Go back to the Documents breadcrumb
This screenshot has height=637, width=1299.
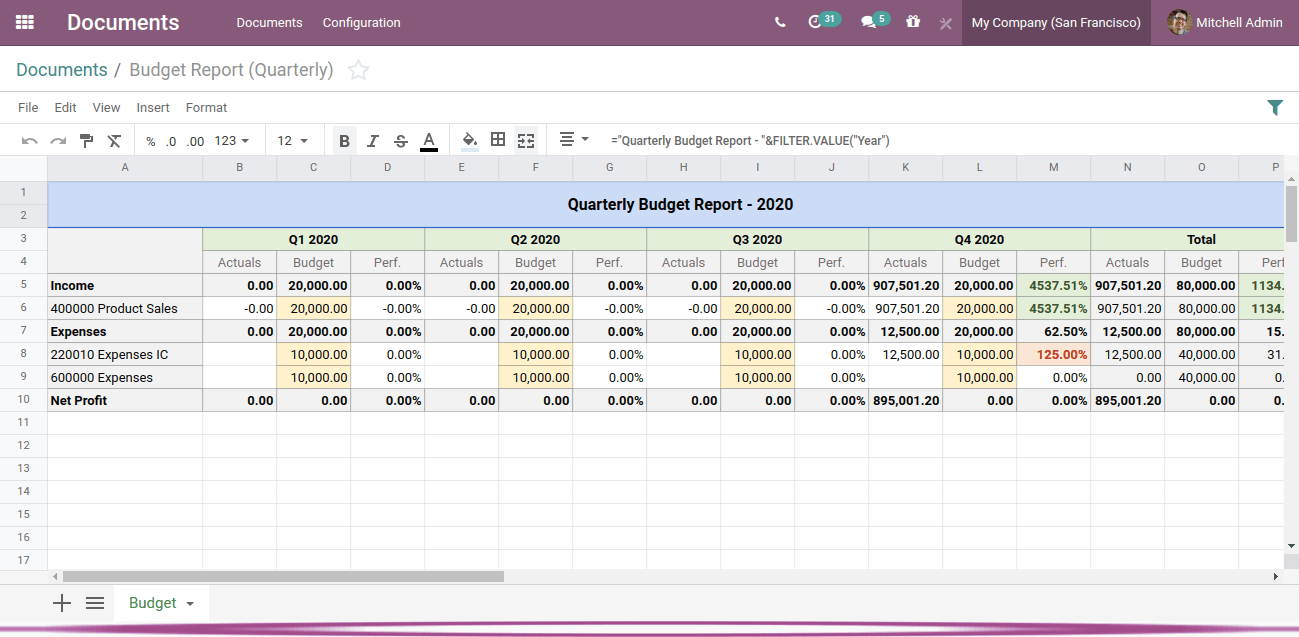click(x=62, y=70)
